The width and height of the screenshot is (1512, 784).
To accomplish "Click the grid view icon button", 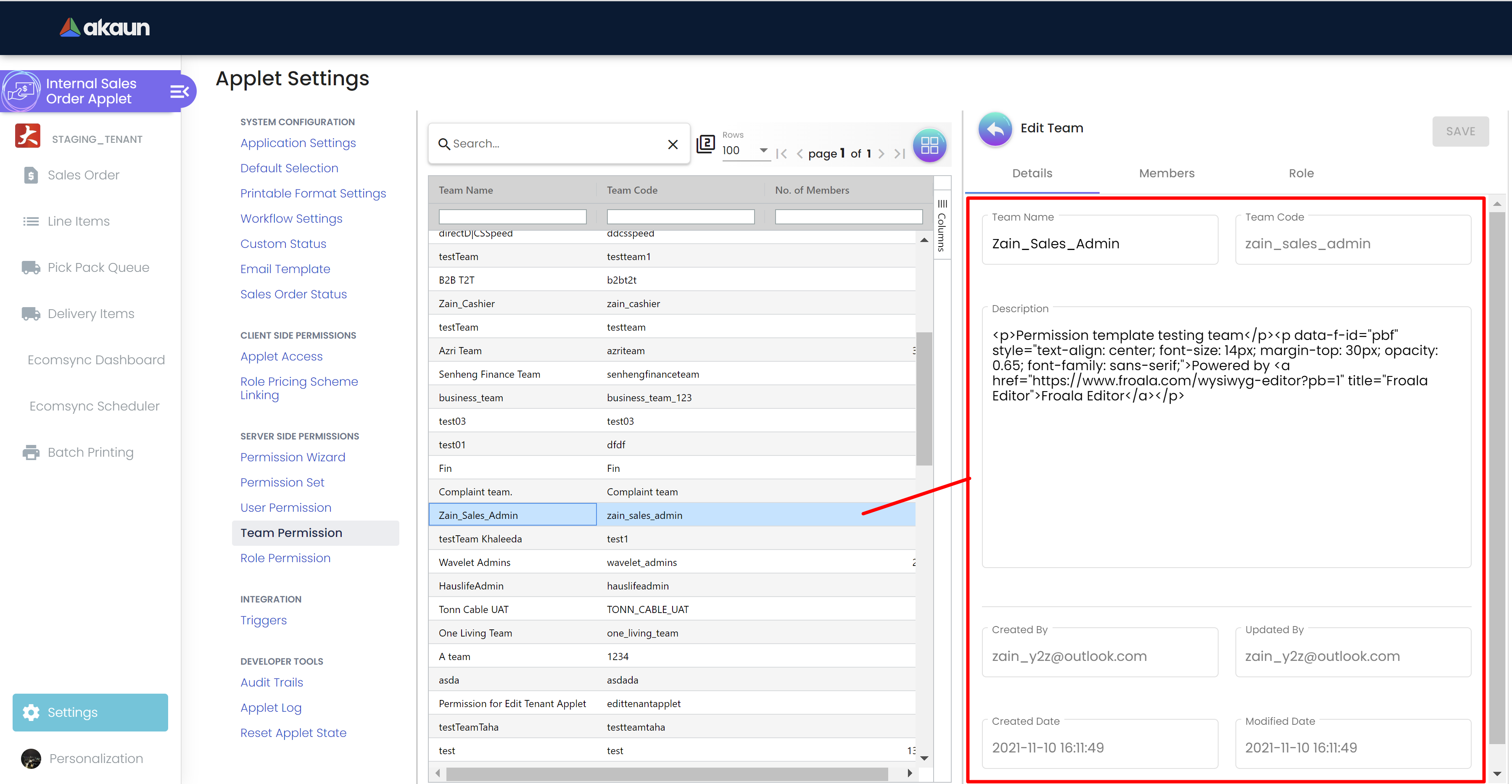I will tap(929, 145).
